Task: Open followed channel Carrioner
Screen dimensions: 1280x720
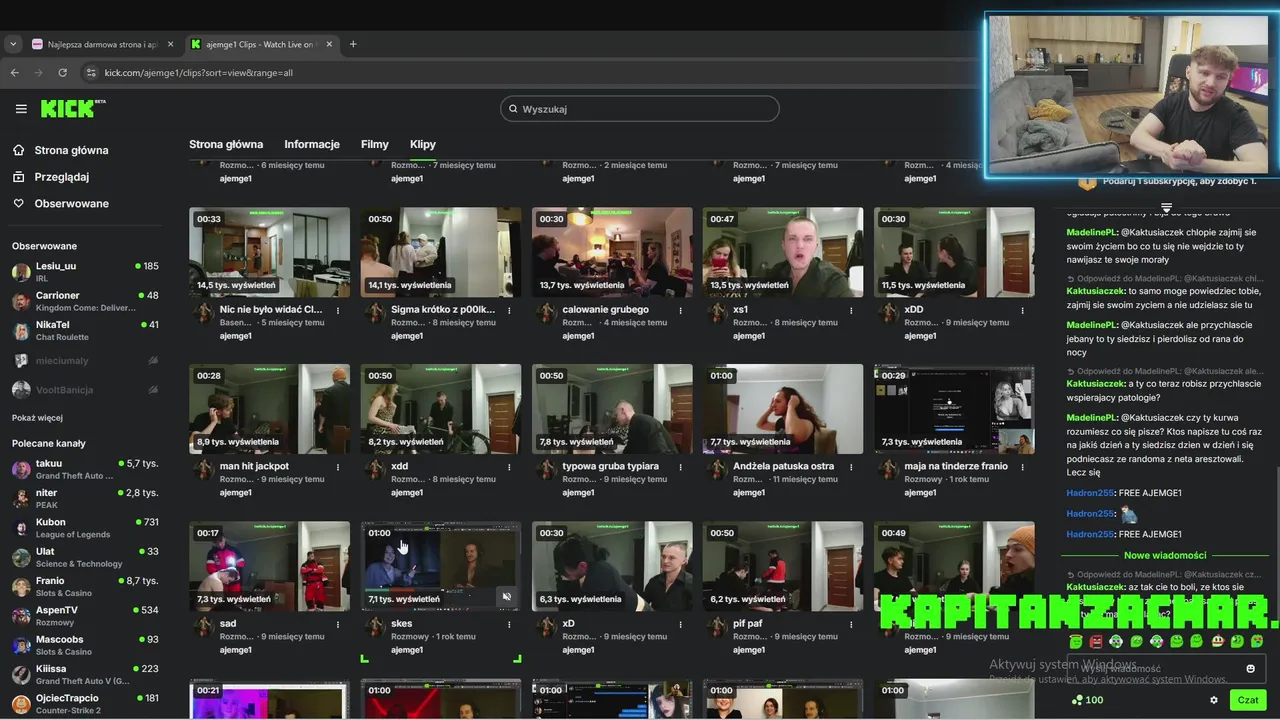Action: pos(85,301)
